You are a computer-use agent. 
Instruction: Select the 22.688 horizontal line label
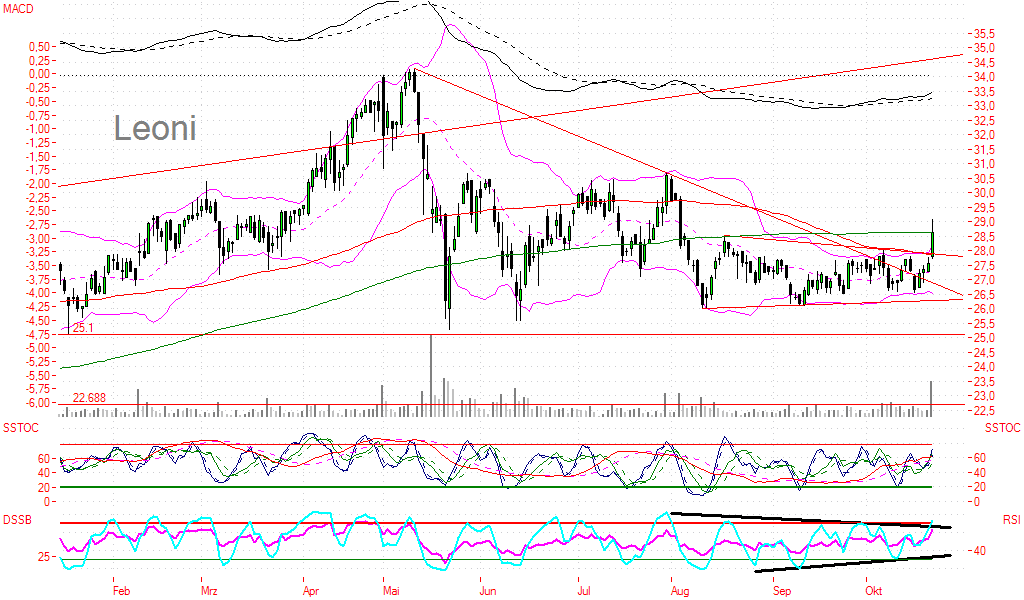click(x=91, y=398)
